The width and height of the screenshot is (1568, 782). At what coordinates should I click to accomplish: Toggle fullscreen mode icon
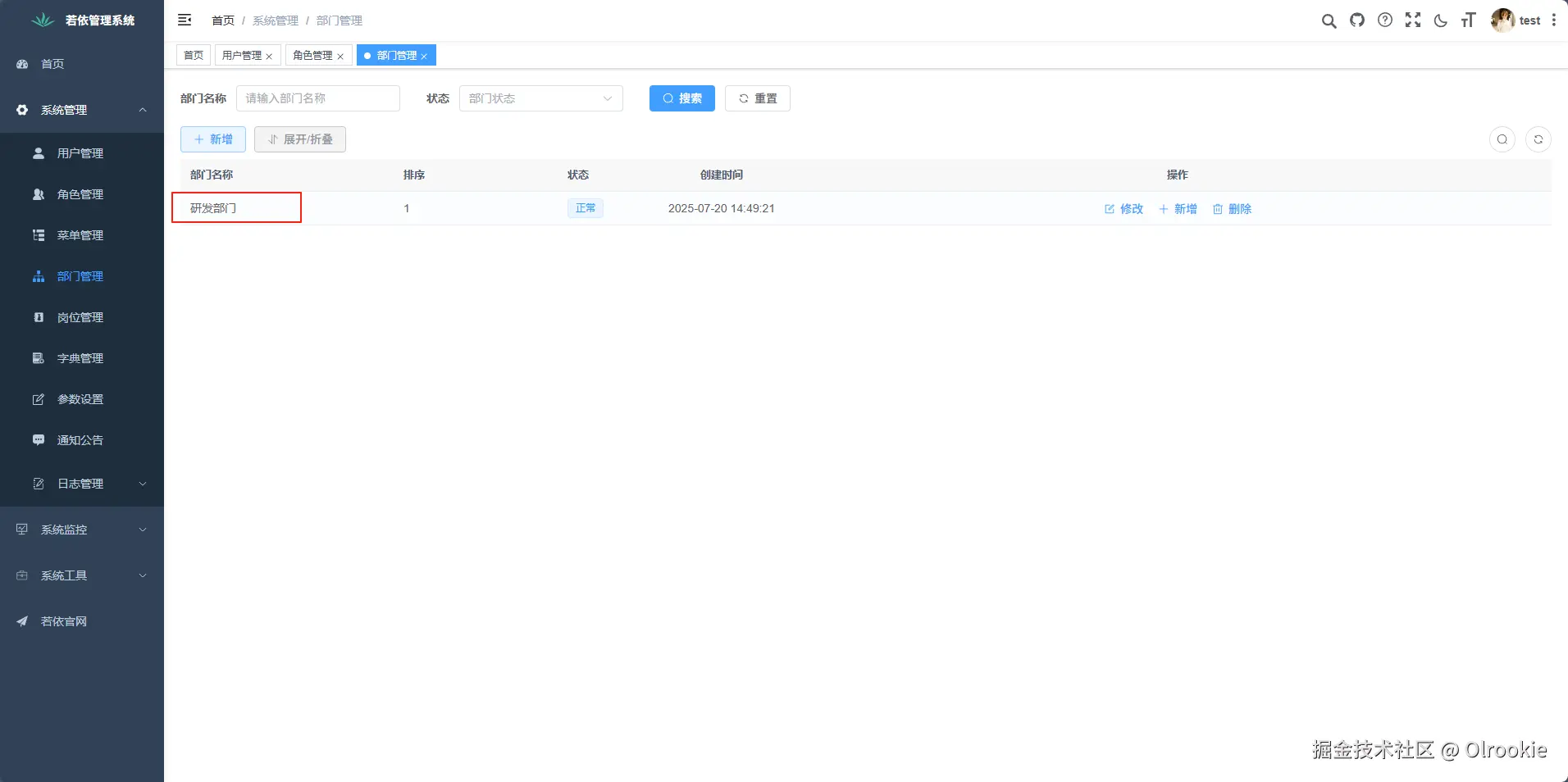(x=1413, y=20)
